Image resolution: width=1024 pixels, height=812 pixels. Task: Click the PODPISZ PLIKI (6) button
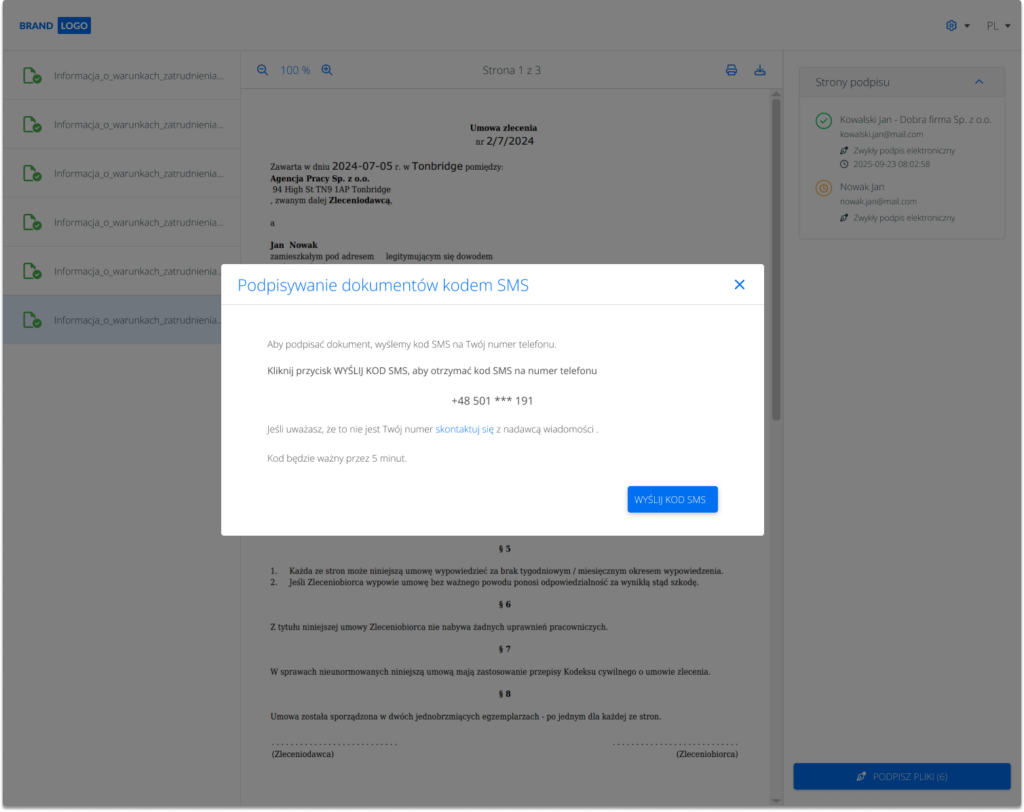[x=902, y=777]
